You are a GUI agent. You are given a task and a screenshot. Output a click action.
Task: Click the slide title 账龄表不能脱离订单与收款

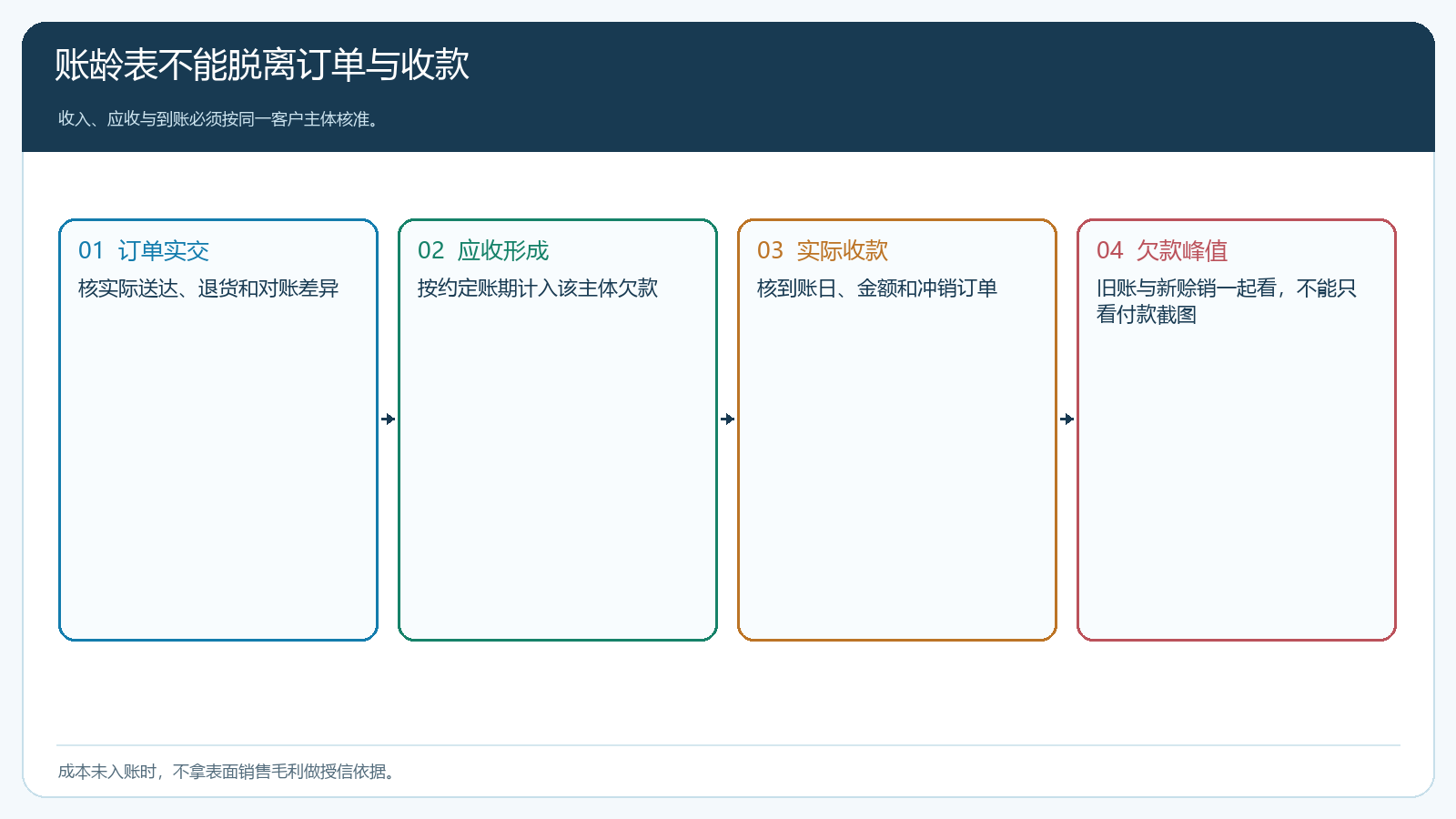click(262, 65)
